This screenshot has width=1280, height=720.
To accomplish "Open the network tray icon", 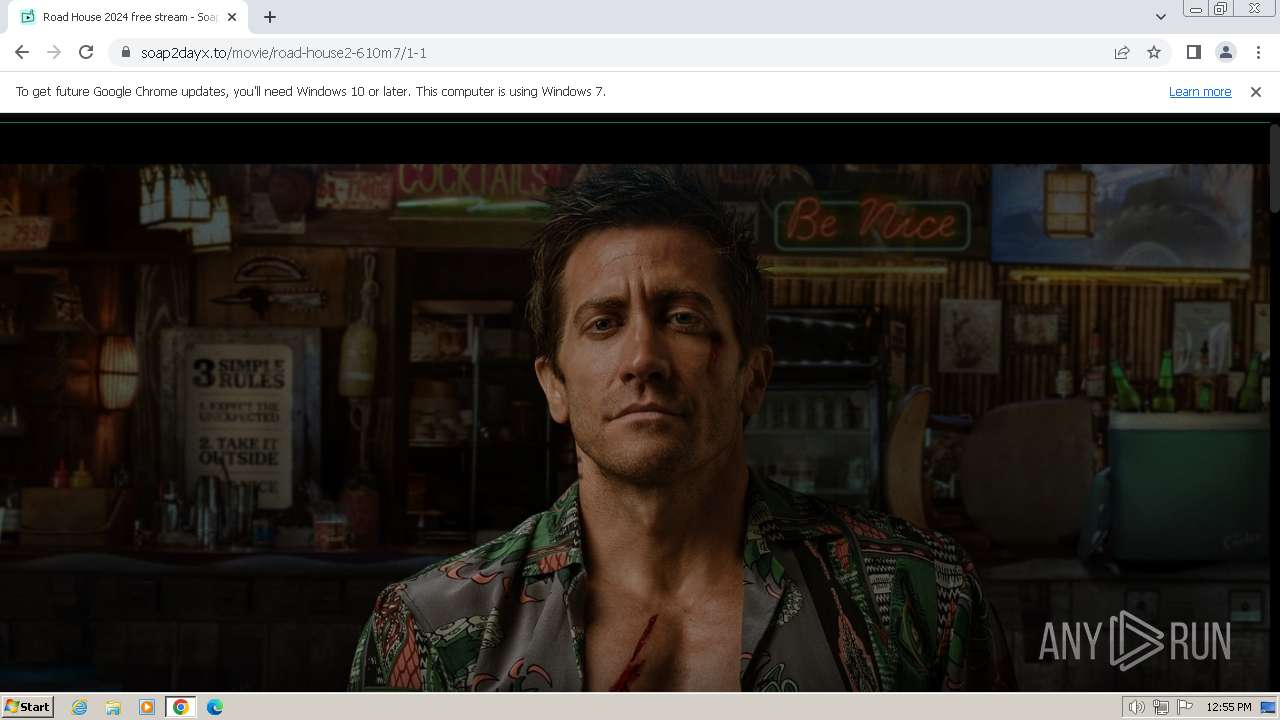I will 1161,707.
